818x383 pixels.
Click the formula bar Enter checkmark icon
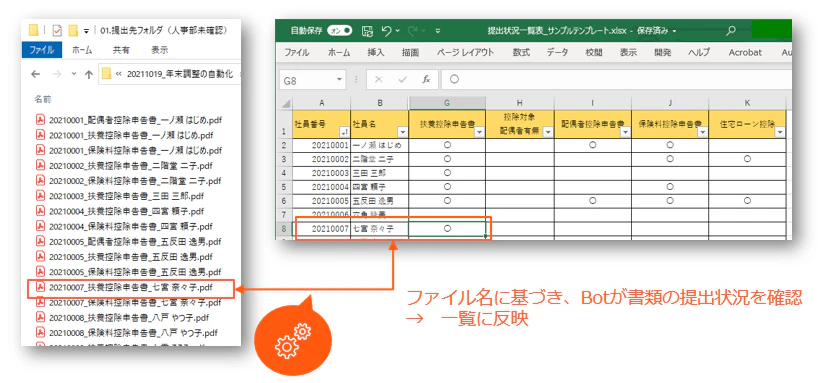402,79
